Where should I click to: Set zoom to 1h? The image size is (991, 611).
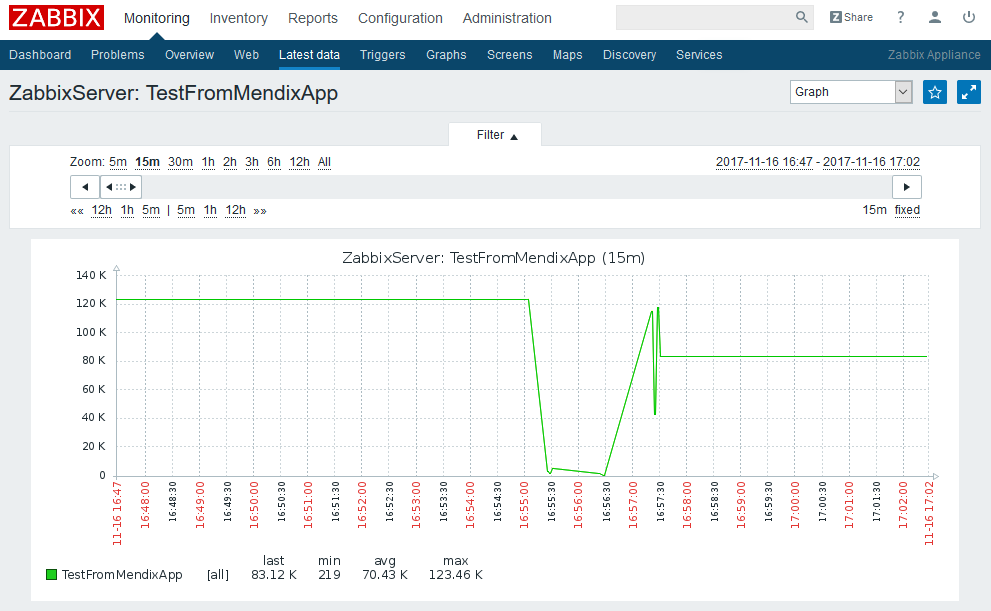pos(208,162)
